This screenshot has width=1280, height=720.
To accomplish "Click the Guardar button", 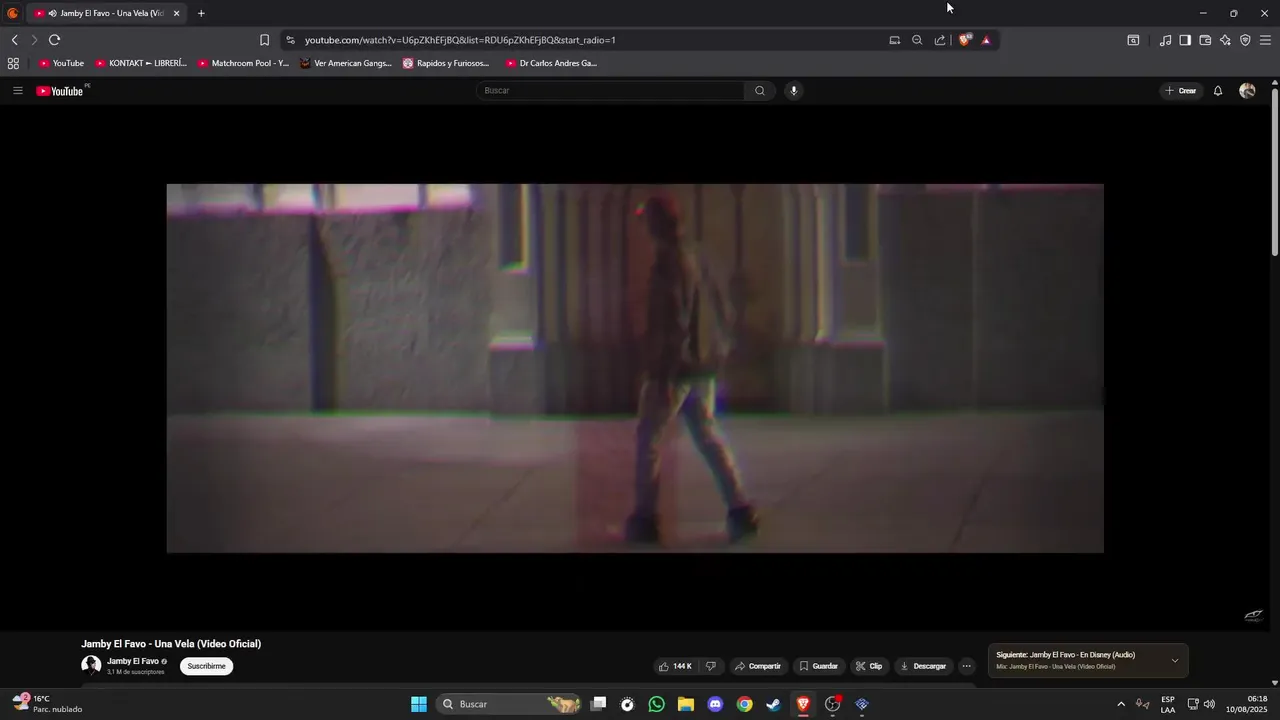I will pyautogui.click(x=818, y=666).
